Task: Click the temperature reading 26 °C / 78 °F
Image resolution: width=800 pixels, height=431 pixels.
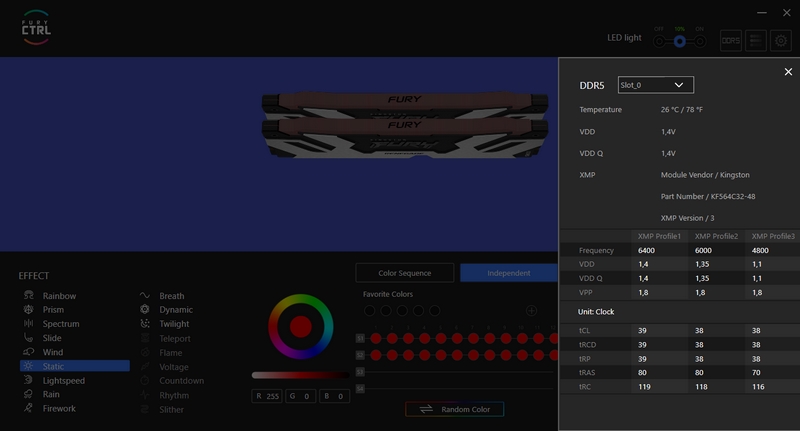Action: point(682,110)
